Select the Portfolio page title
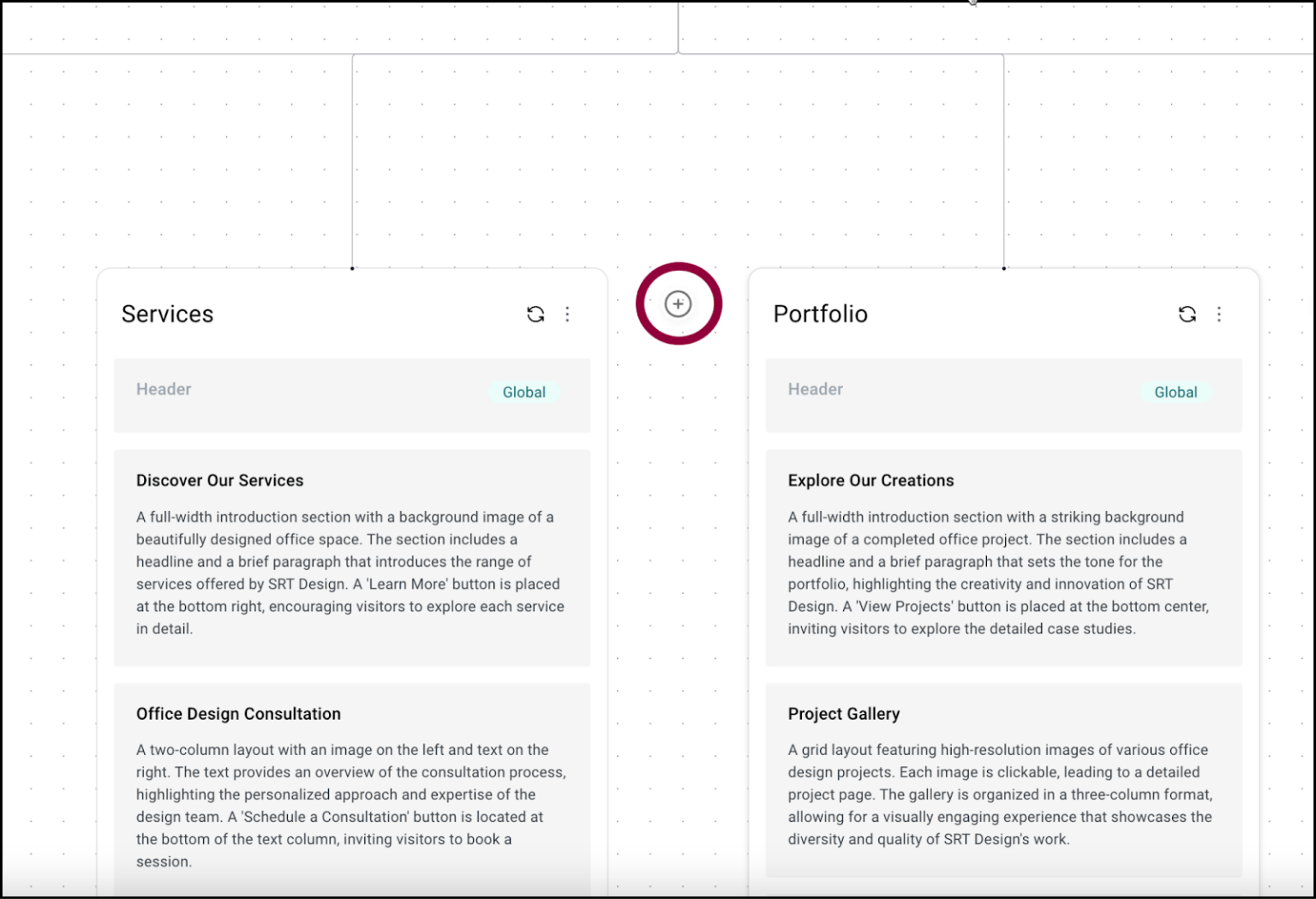The height and width of the screenshot is (899, 1316). click(x=820, y=314)
